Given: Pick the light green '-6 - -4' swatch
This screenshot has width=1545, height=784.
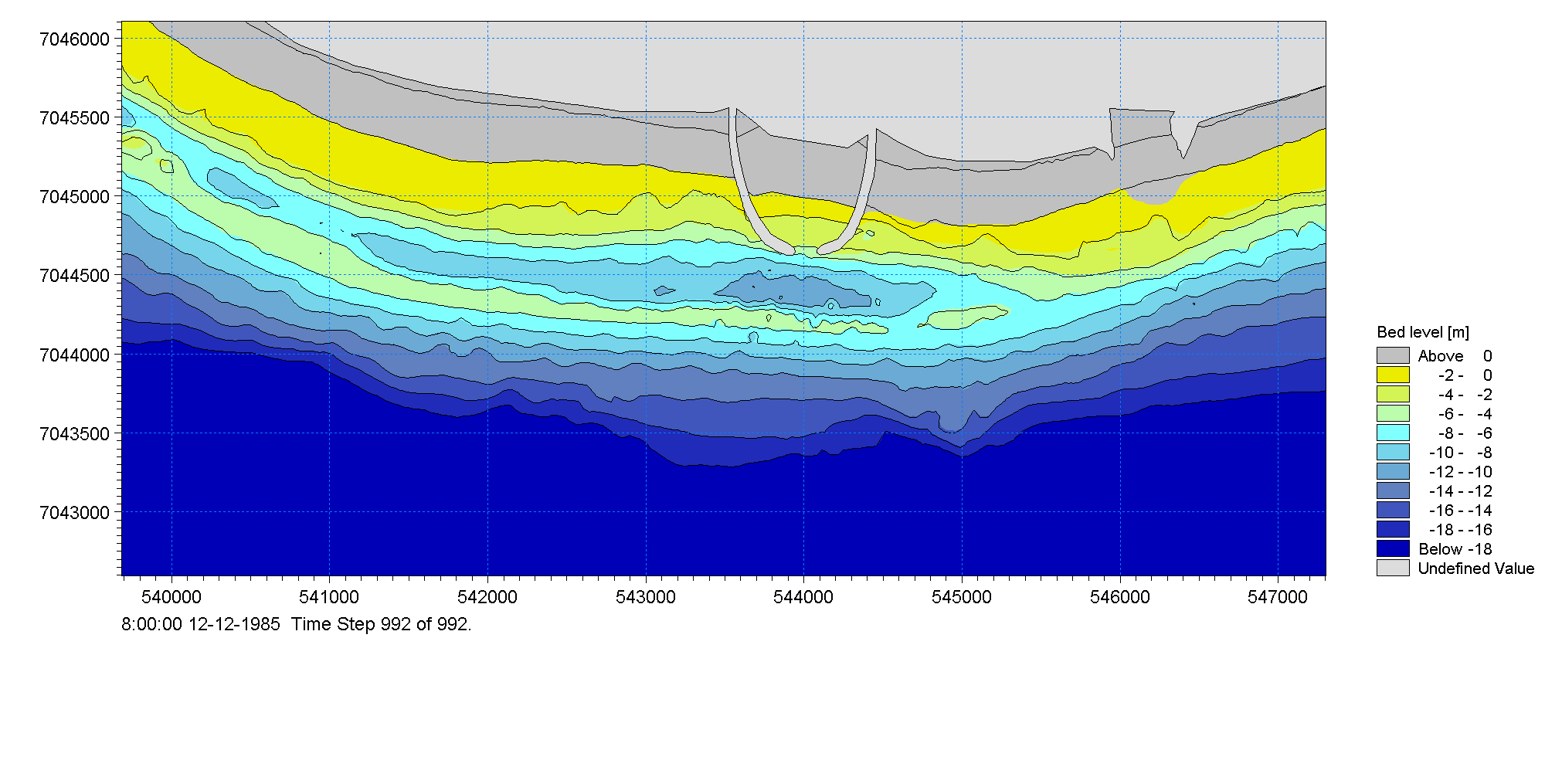Looking at the screenshot, I should 1393,413.
